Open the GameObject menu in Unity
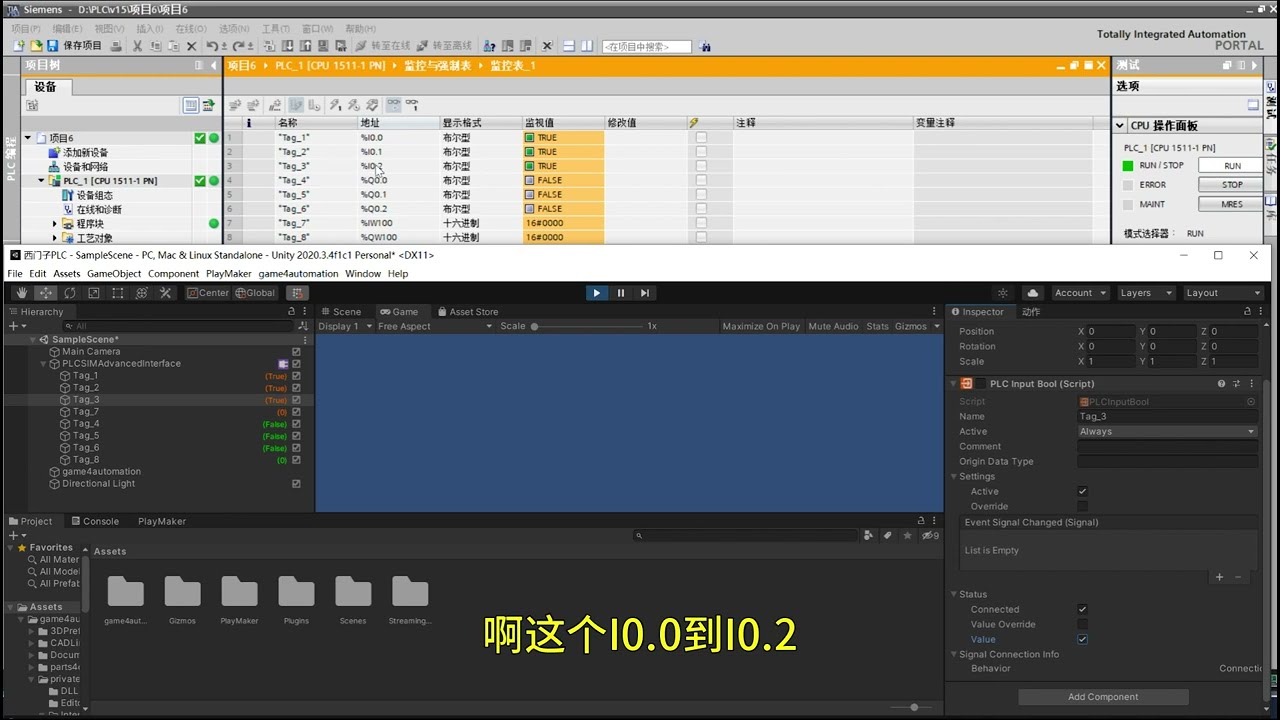Screen dimensions: 1280x720 [114, 274]
